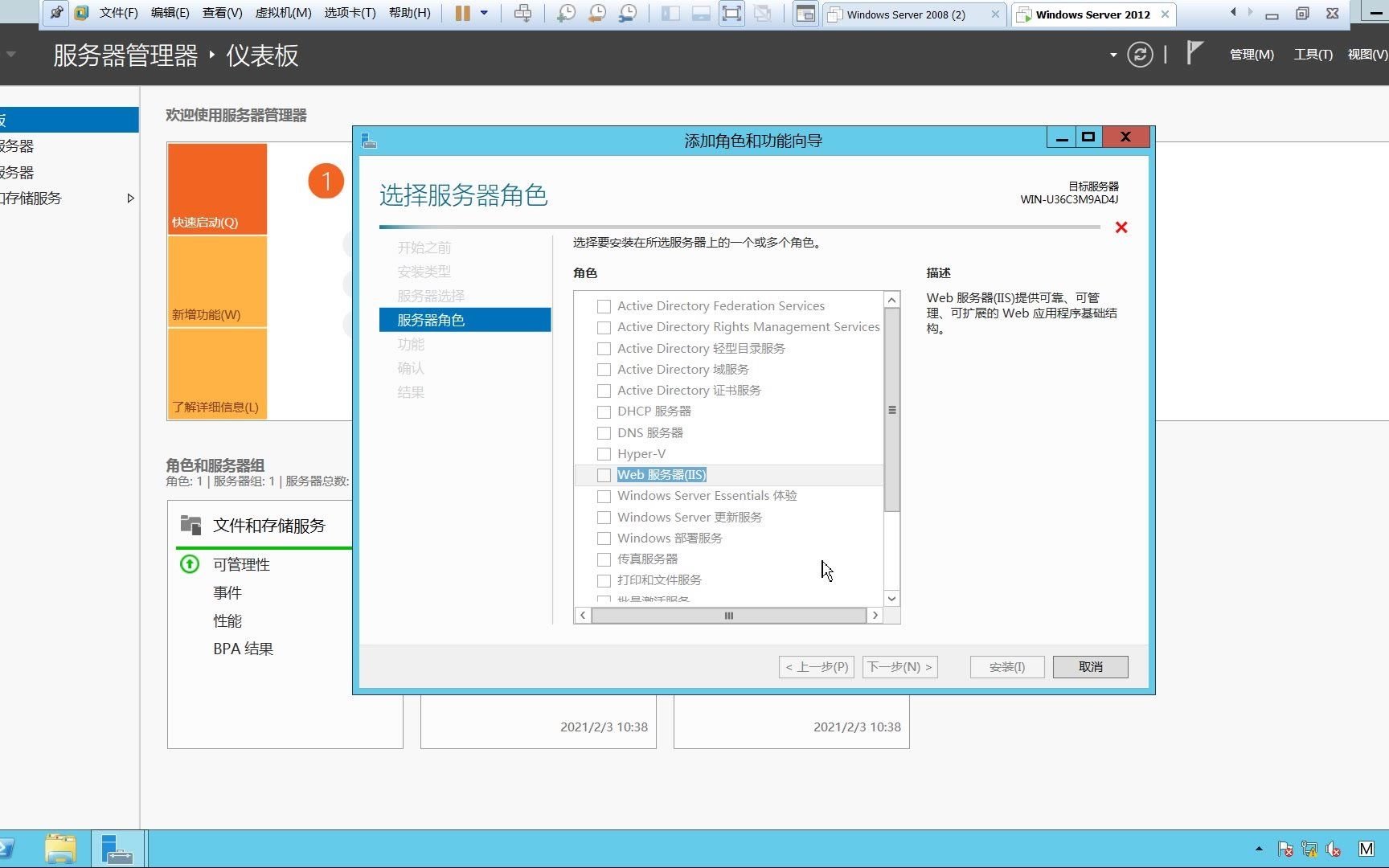Viewport: 1389px width, 868px height.
Task: Open the notifications flag in Server Manager
Action: pos(1194,53)
